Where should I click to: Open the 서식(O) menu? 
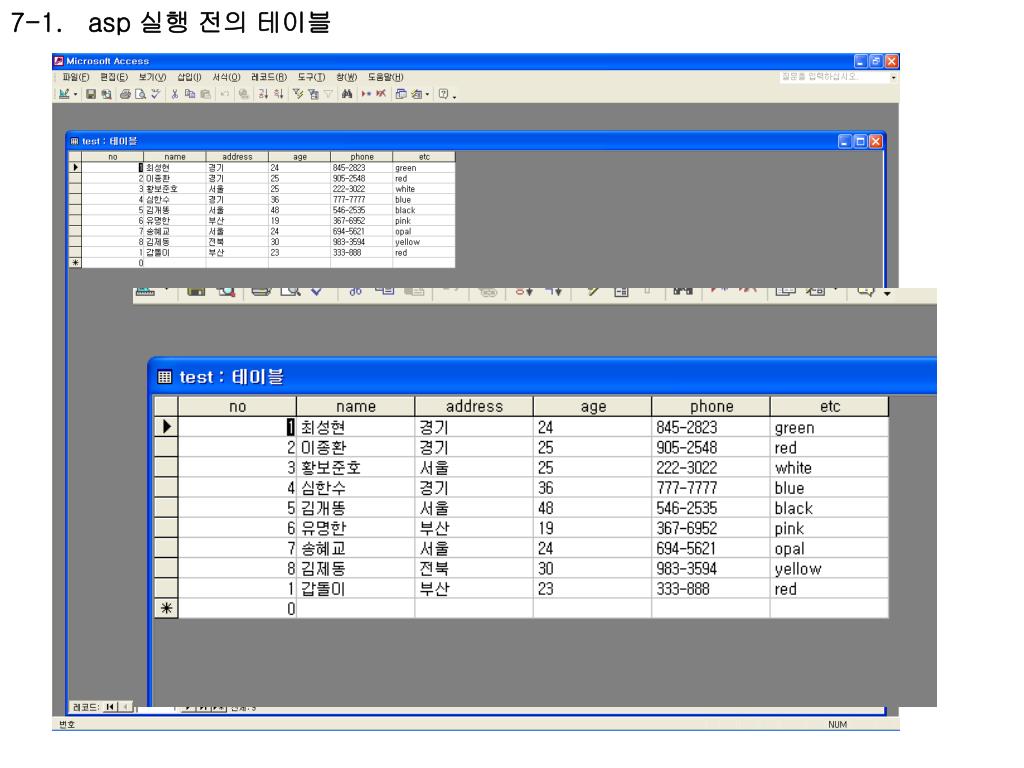[227, 77]
